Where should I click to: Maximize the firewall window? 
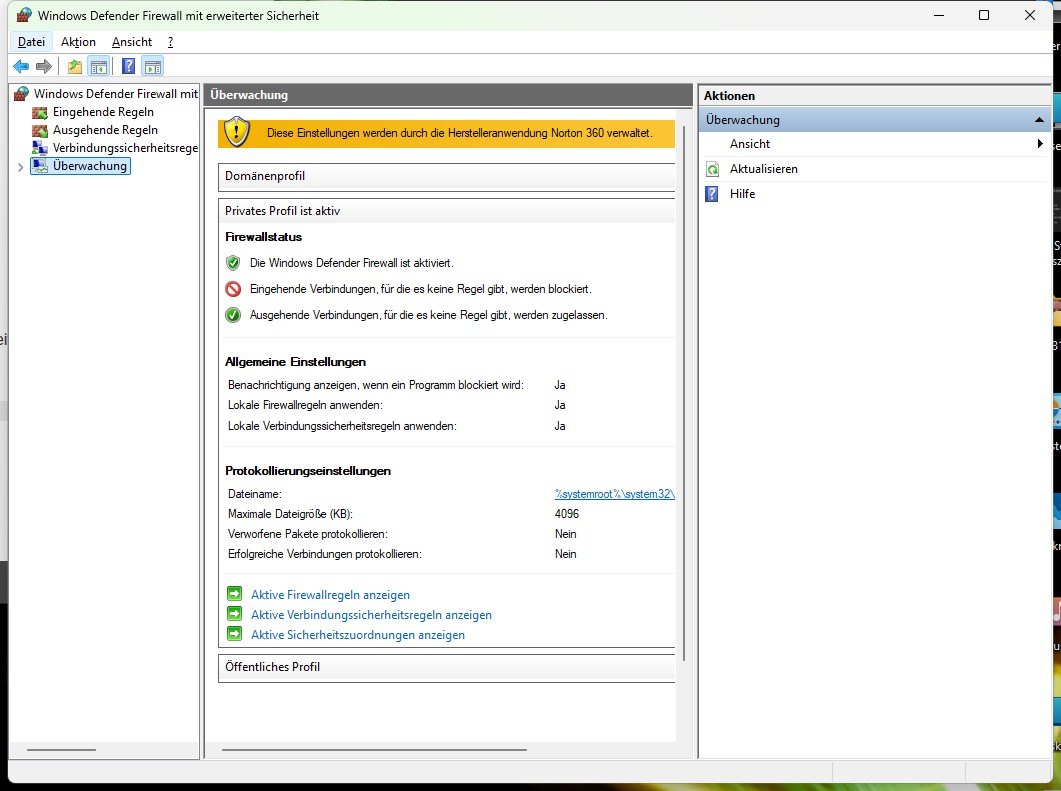(x=984, y=15)
